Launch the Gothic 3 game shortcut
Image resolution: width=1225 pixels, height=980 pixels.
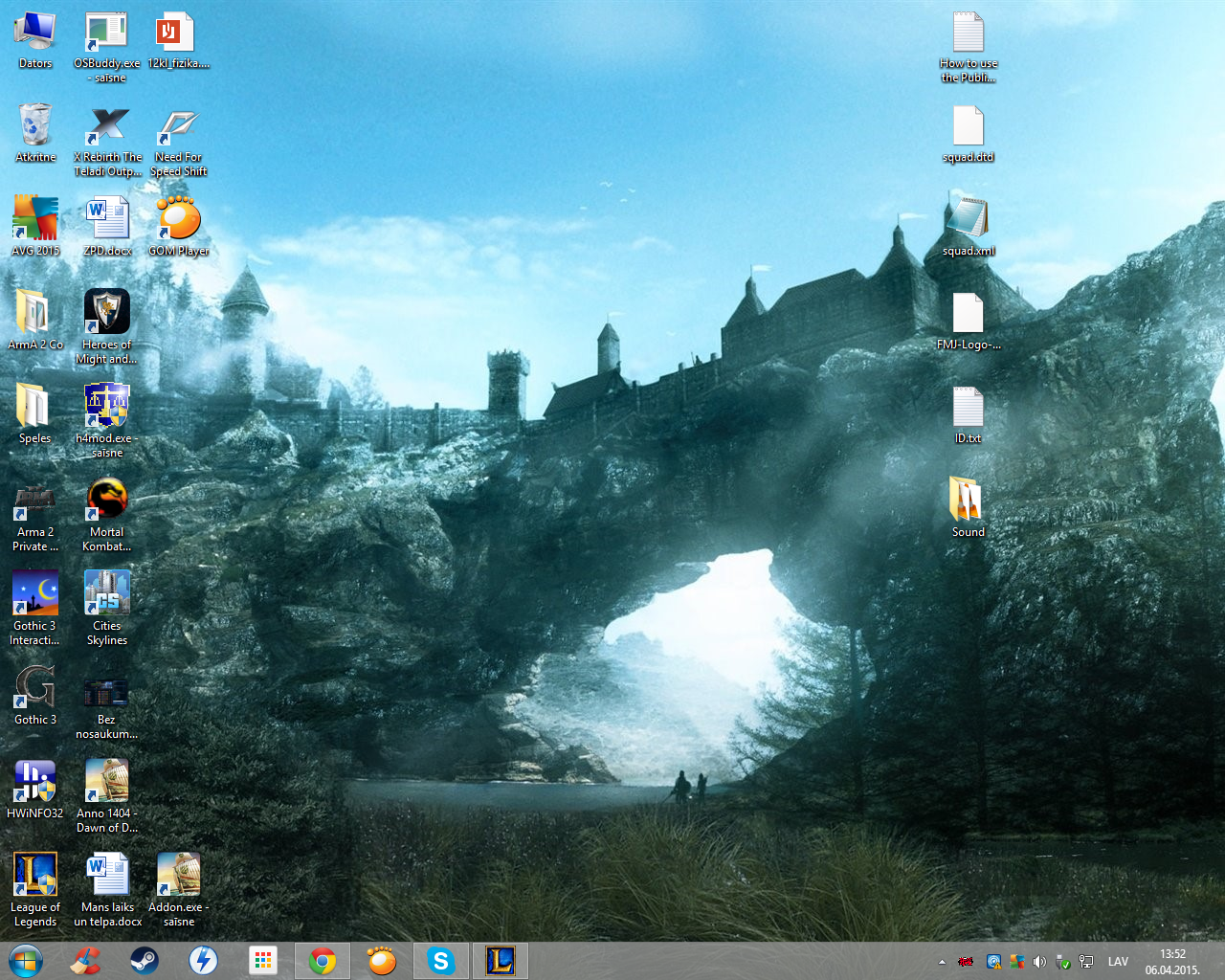point(35,697)
